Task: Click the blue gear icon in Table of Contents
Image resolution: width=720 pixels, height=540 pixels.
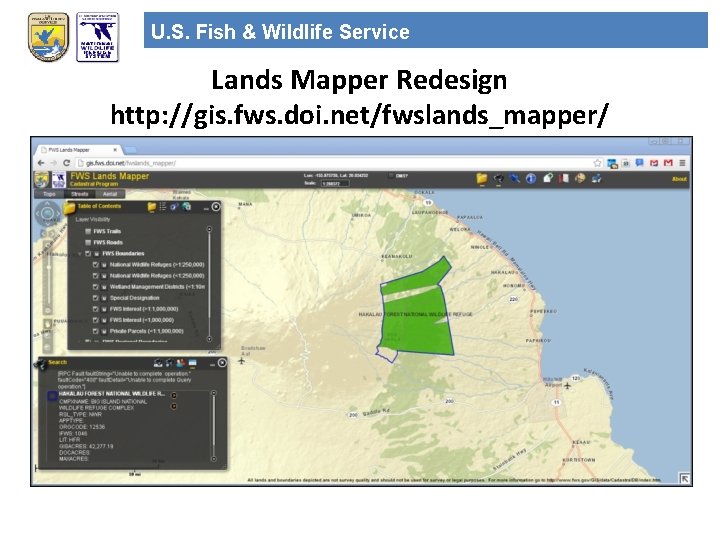Action: 174,207
